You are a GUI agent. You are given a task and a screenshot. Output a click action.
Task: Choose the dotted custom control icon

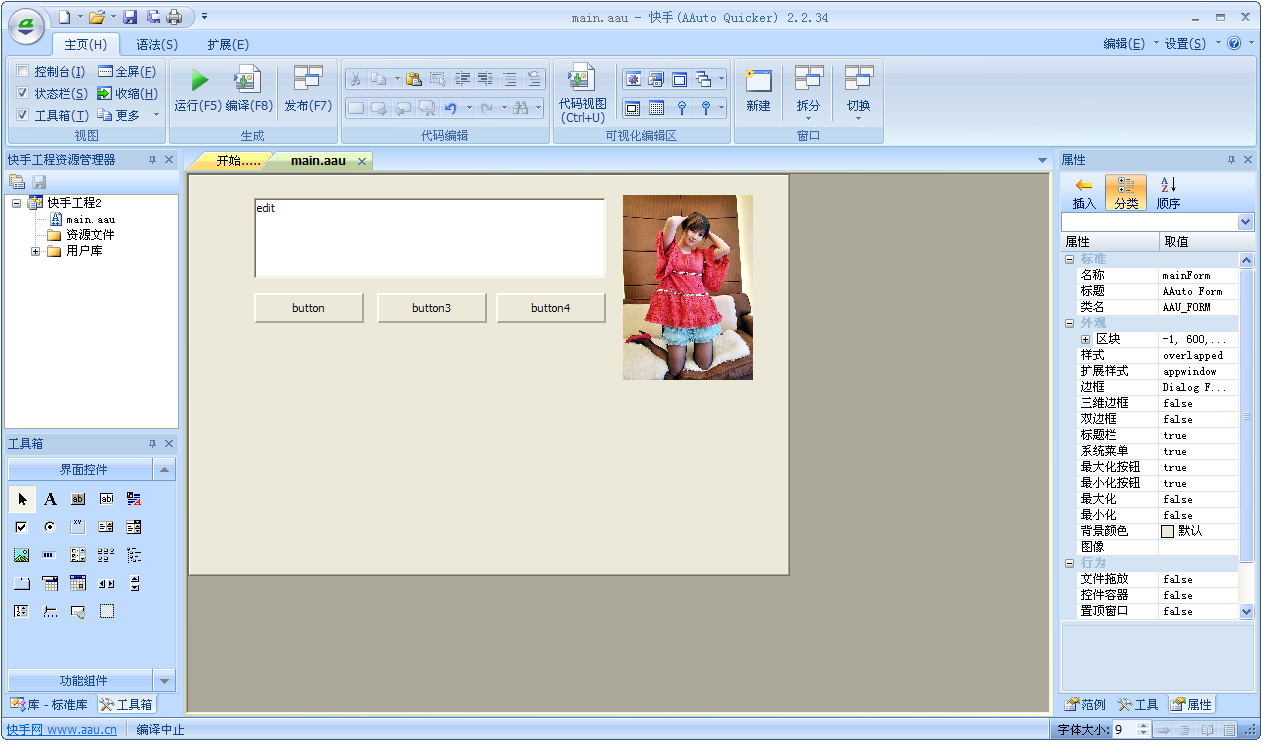pos(106,611)
